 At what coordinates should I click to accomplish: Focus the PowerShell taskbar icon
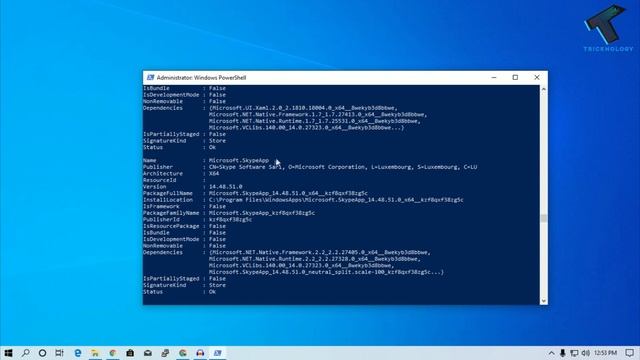[218, 353]
